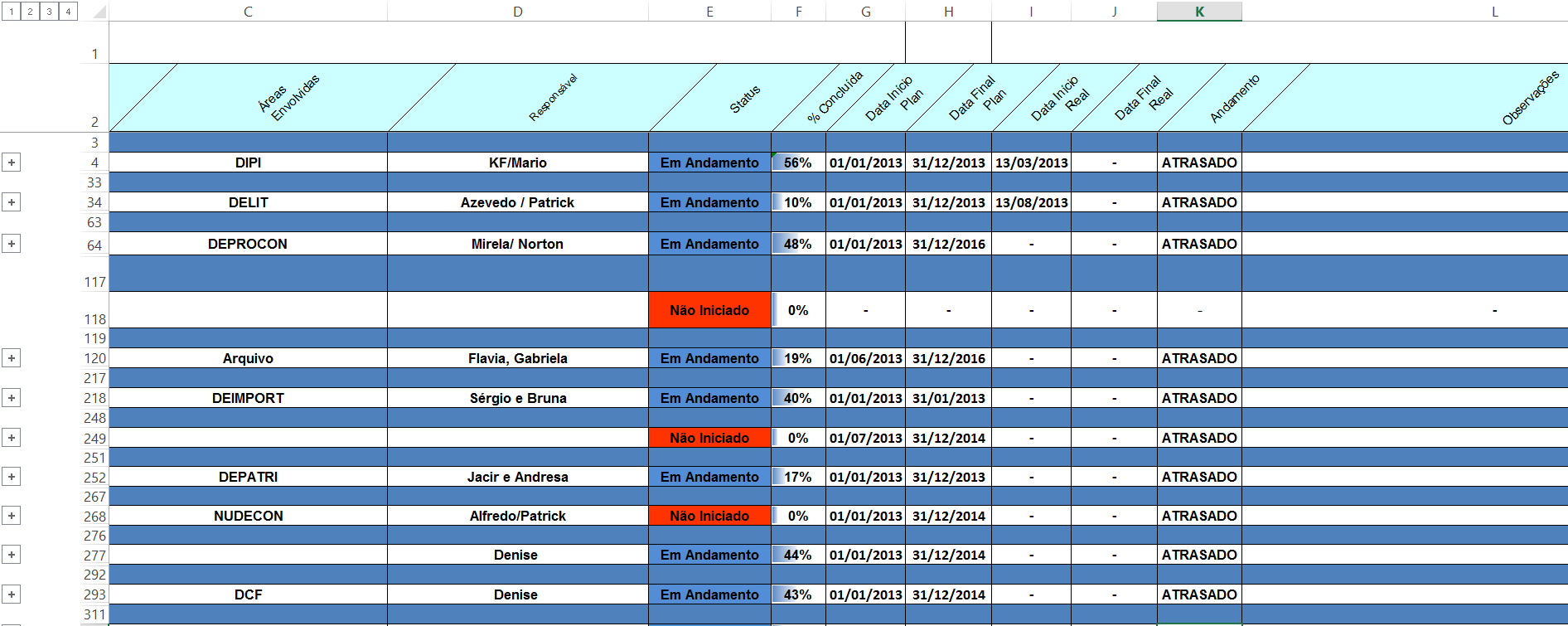Select column C header
Image resolution: width=1568 pixels, height=626 pixels.
point(248,12)
